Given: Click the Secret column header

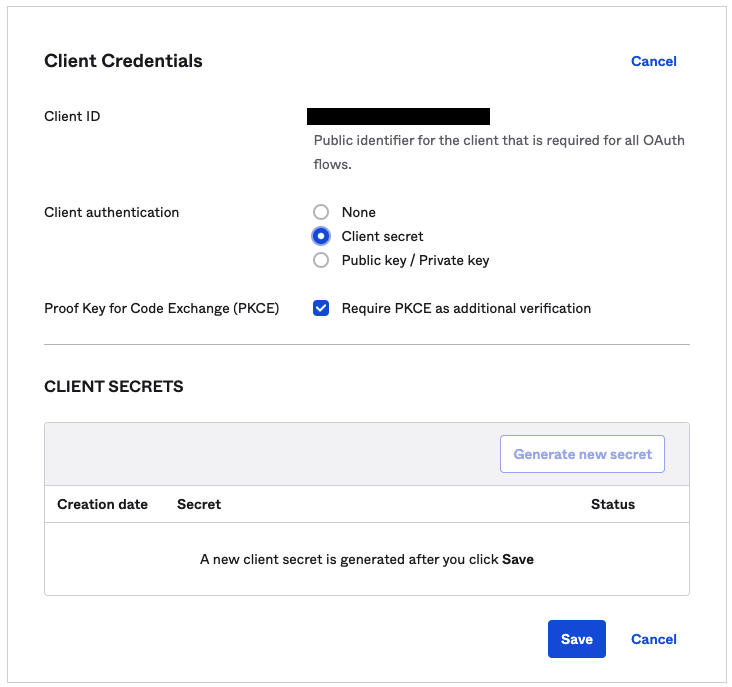Looking at the screenshot, I should 199,504.
